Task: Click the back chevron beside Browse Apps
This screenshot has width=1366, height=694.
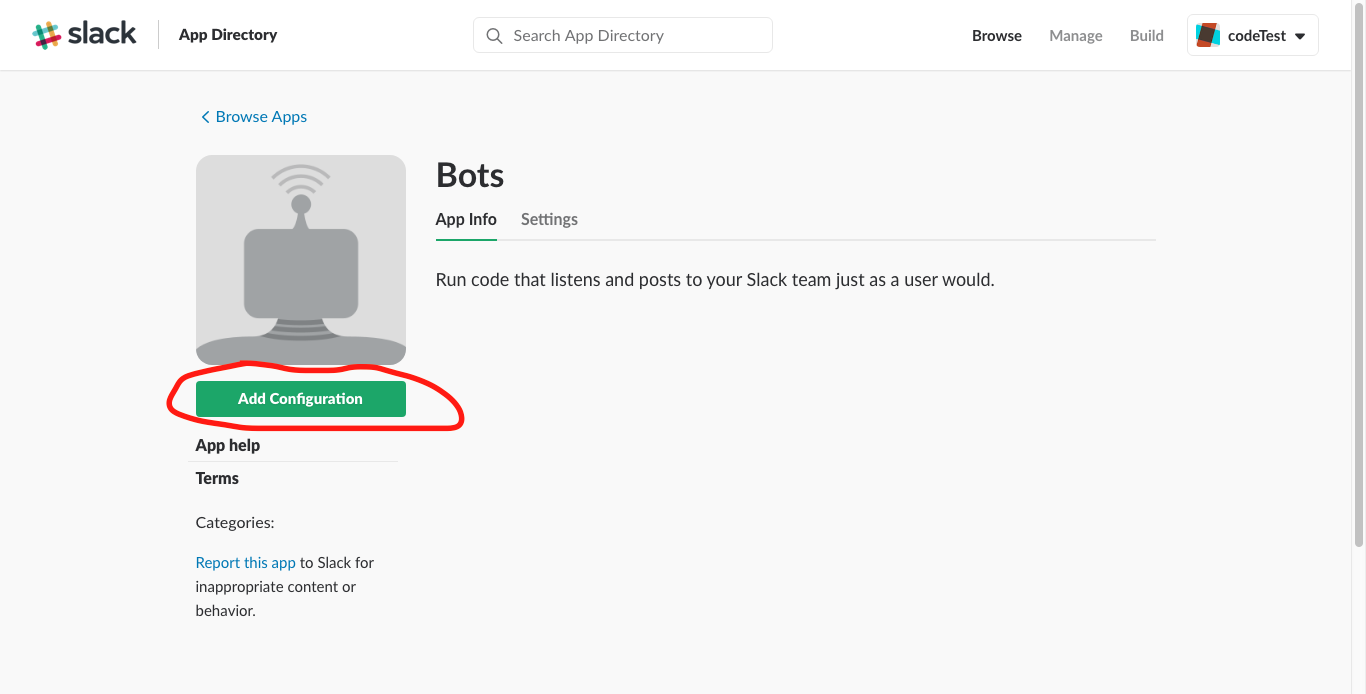Action: [x=205, y=117]
